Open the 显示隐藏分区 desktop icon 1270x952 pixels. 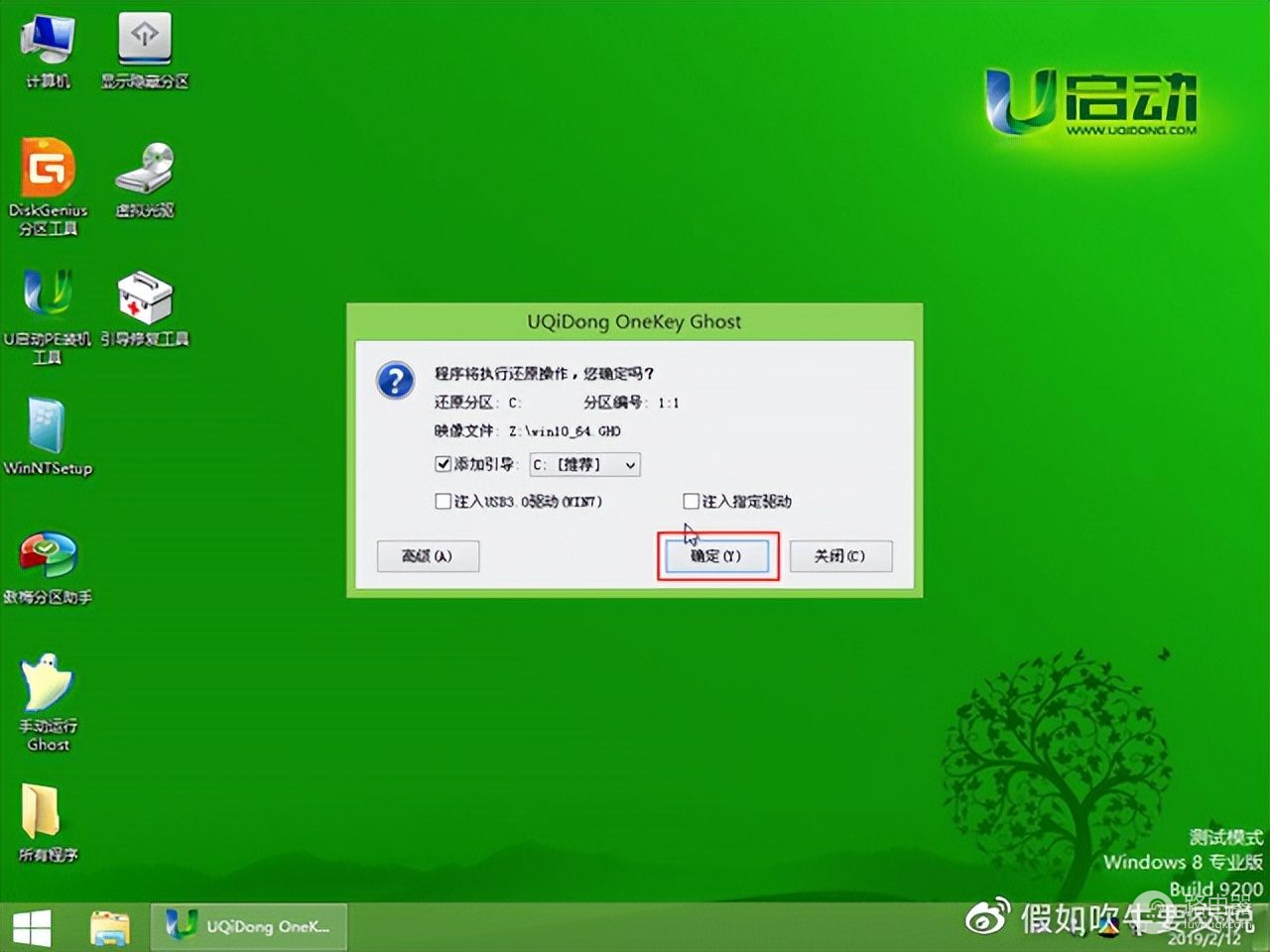145,45
